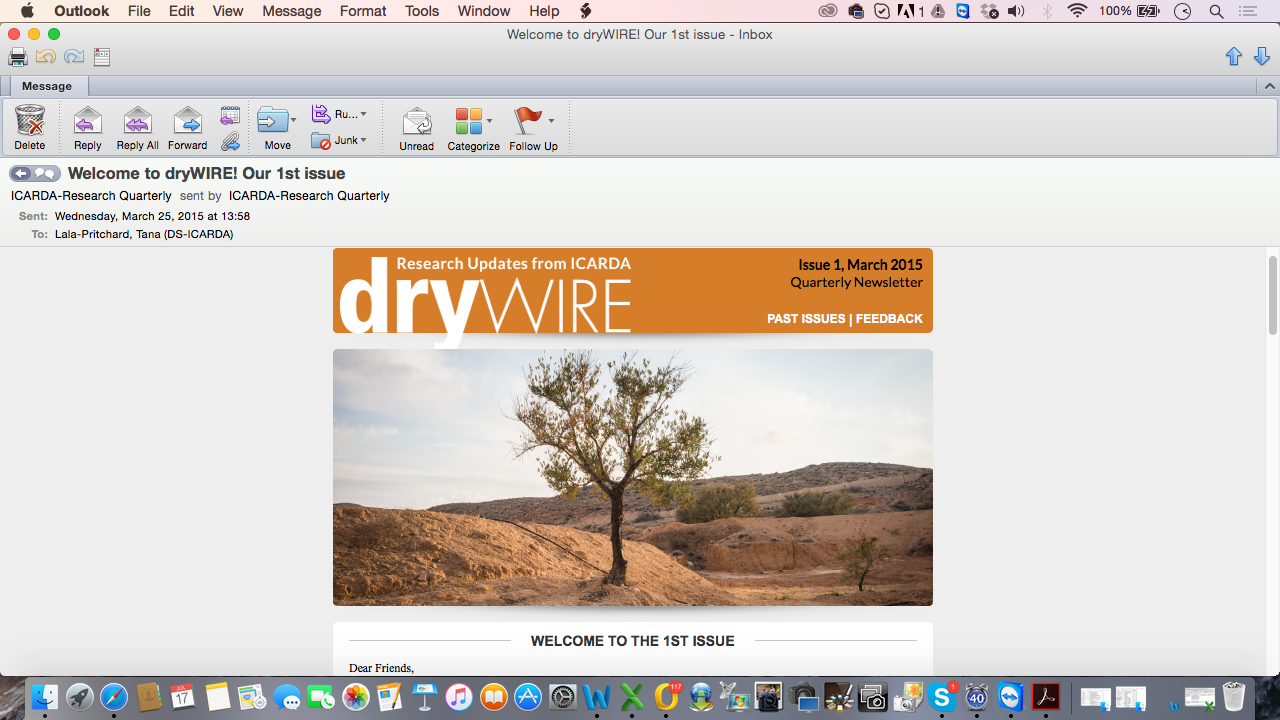Viewport: 1280px width, 720px height.
Task: Click the volume icon in the menu bar
Action: coord(1016,11)
